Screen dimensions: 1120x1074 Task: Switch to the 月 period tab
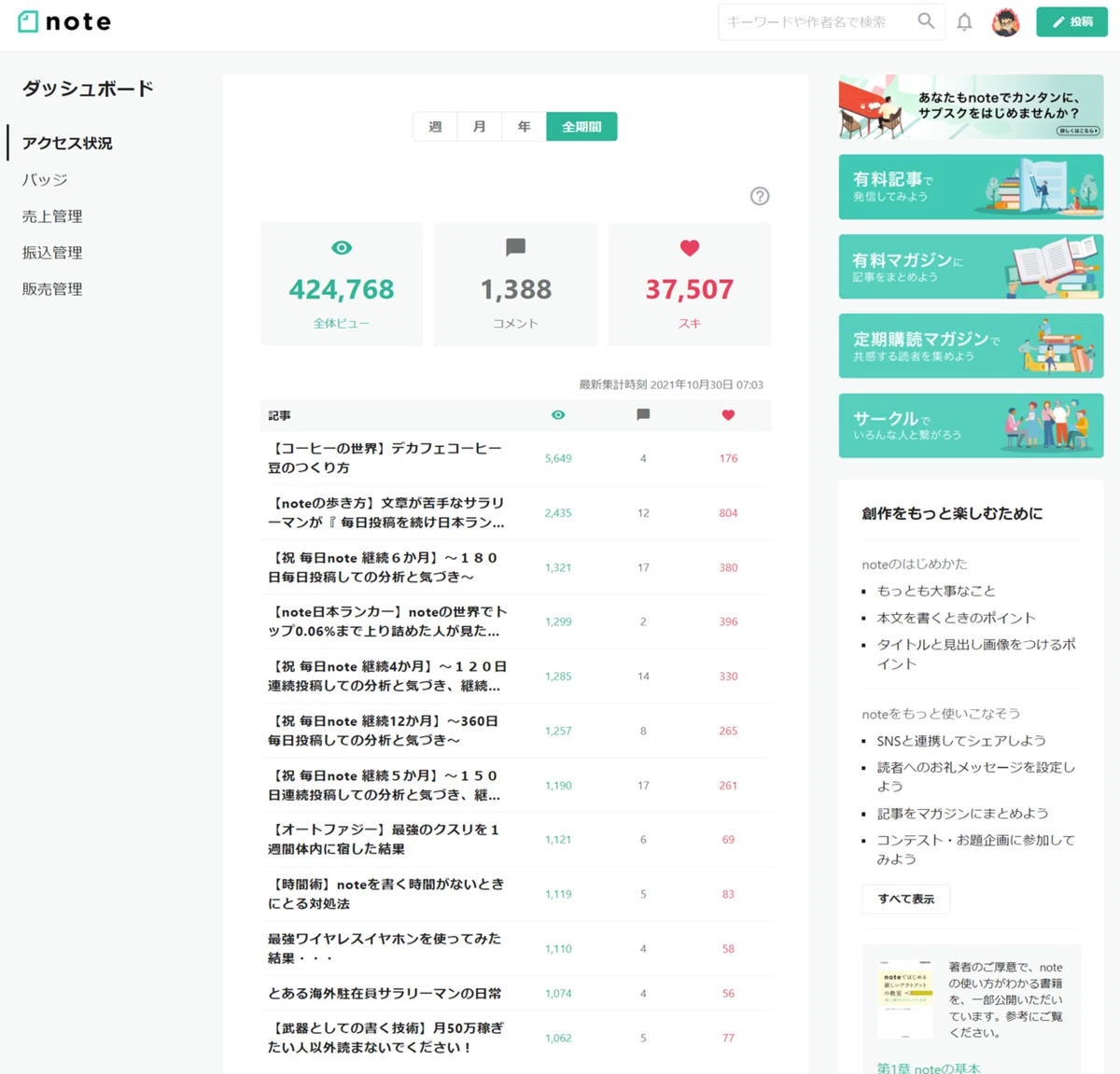coord(480,127)
